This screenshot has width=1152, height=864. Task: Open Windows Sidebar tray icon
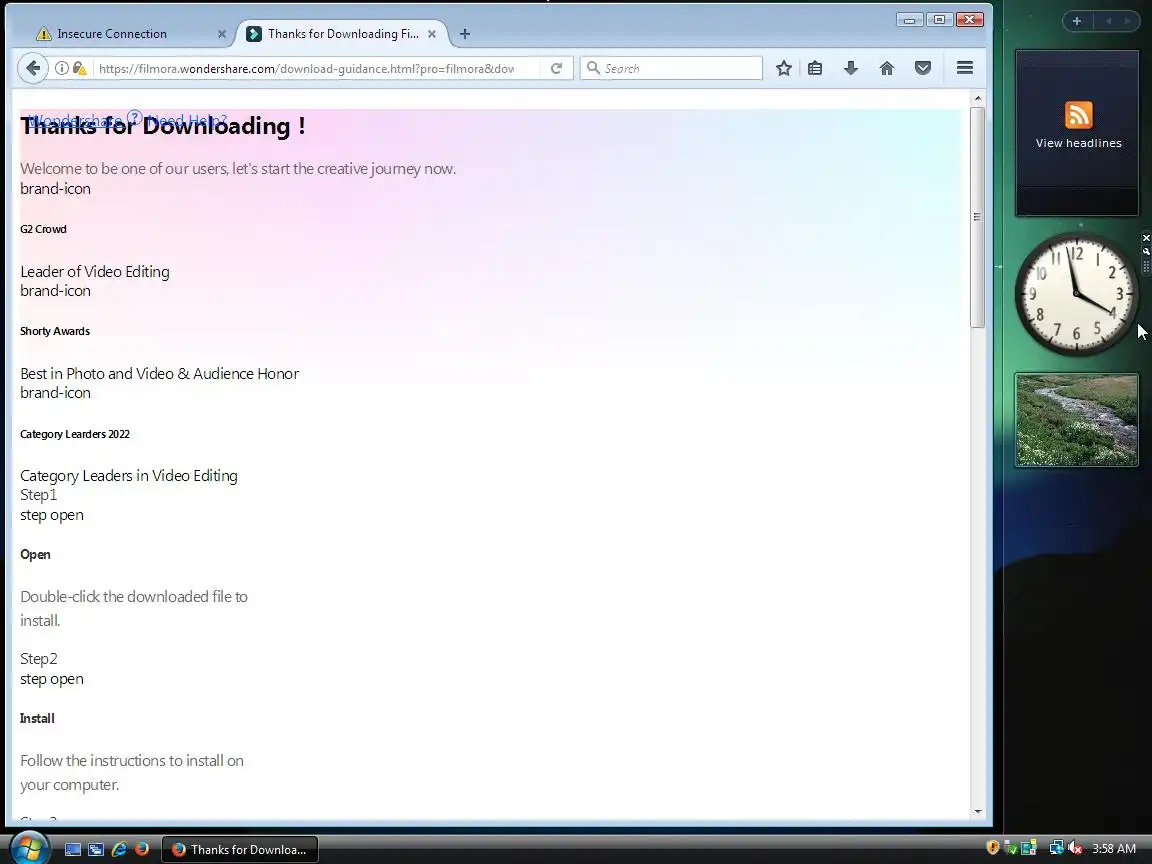point(1029,848)
